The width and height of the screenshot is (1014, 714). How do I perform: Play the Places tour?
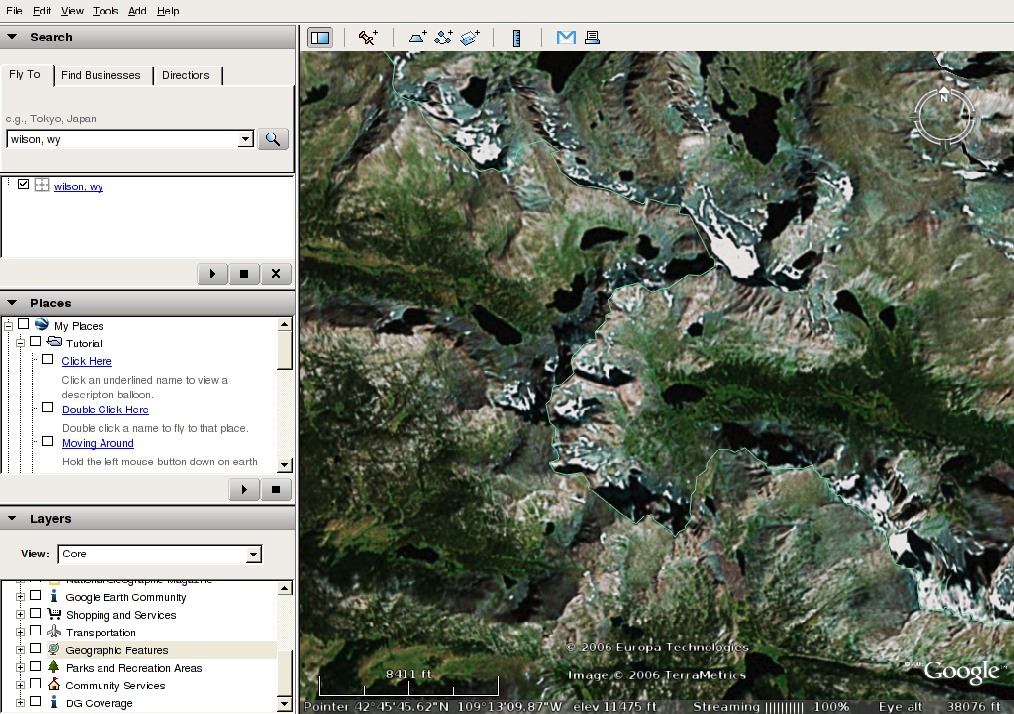pos(244,490)
